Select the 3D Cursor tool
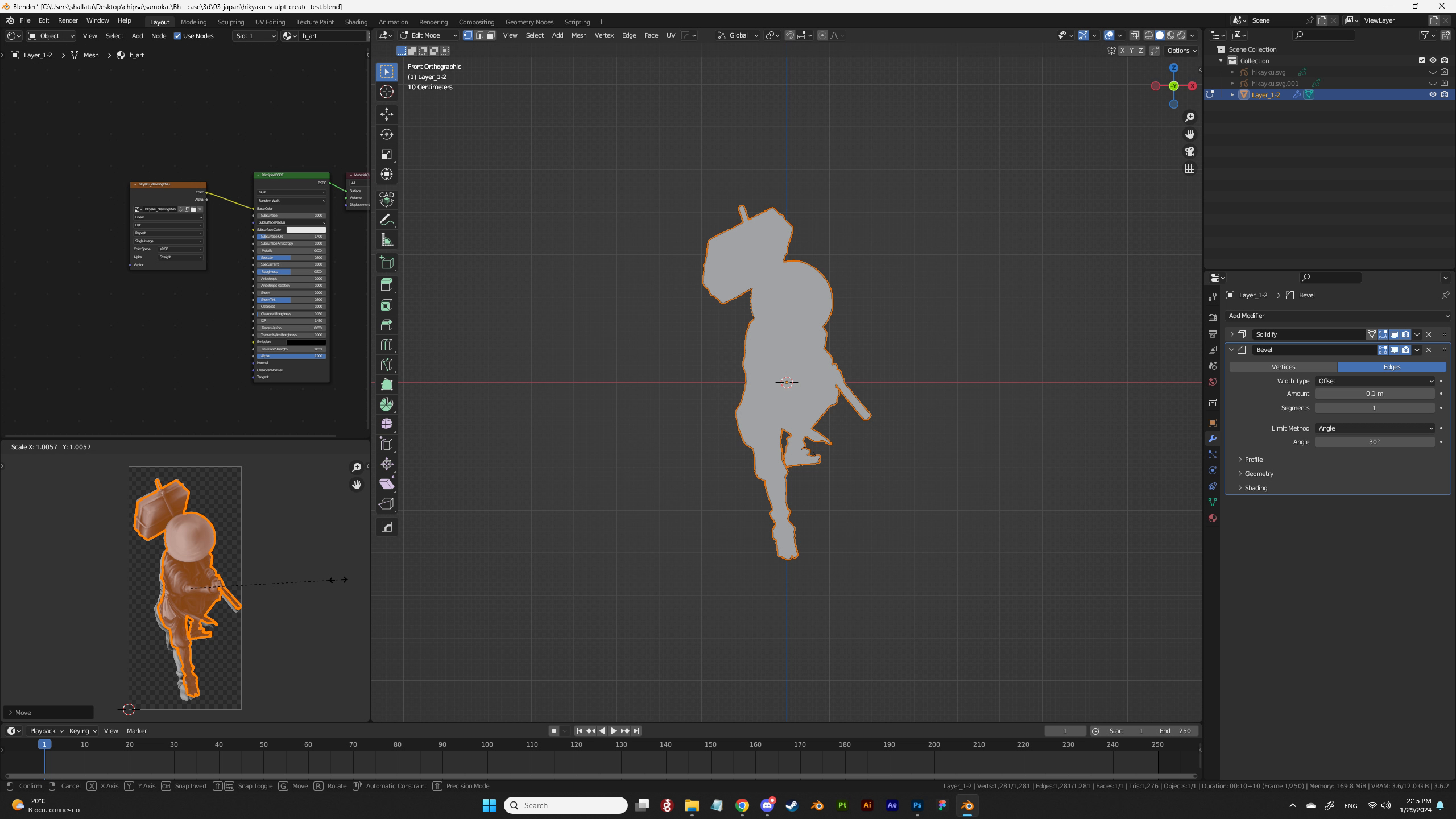The width and height of the screenshot is (1456, 819). [387, 92]
